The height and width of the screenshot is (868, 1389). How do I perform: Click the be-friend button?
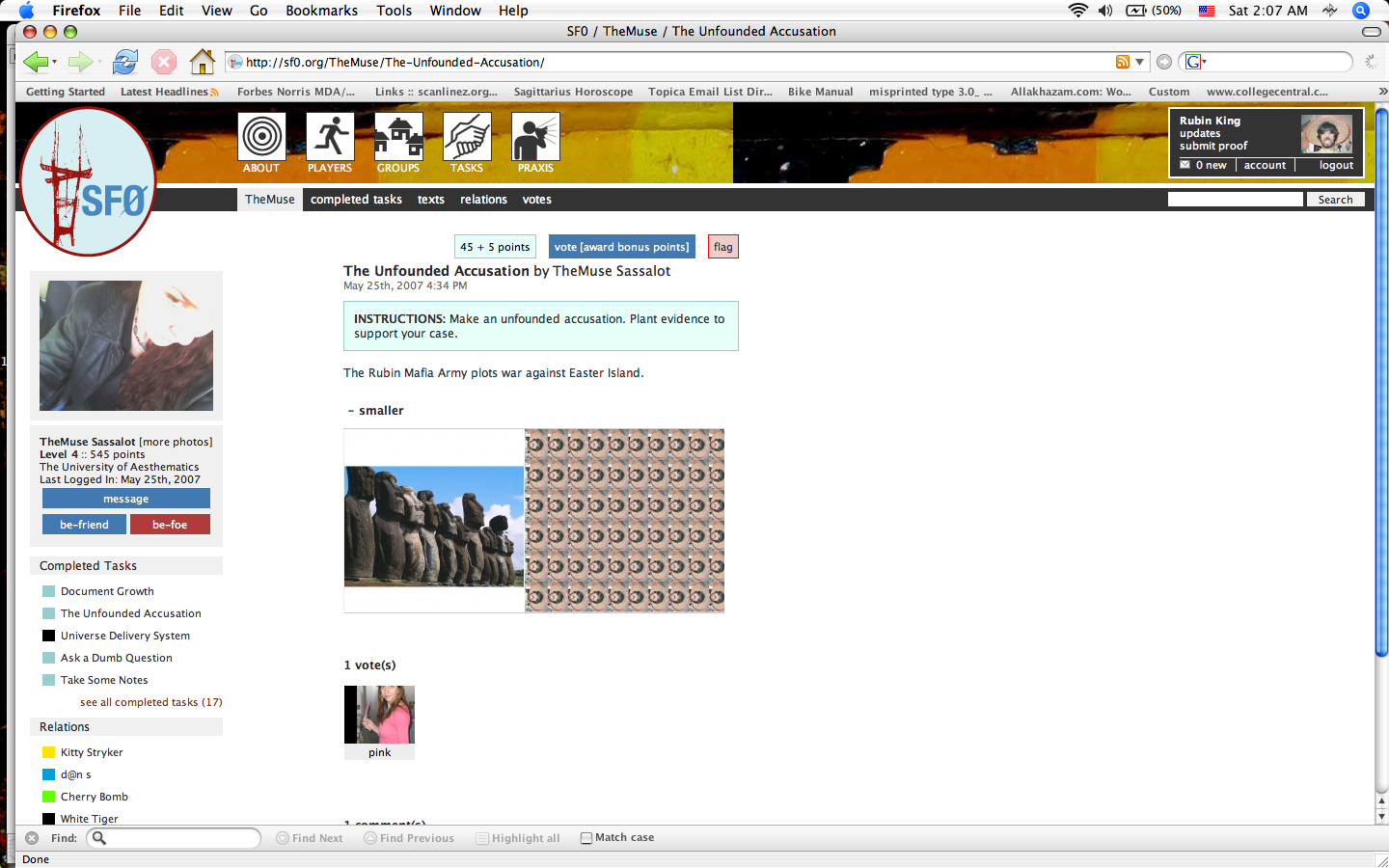point(84,525)
